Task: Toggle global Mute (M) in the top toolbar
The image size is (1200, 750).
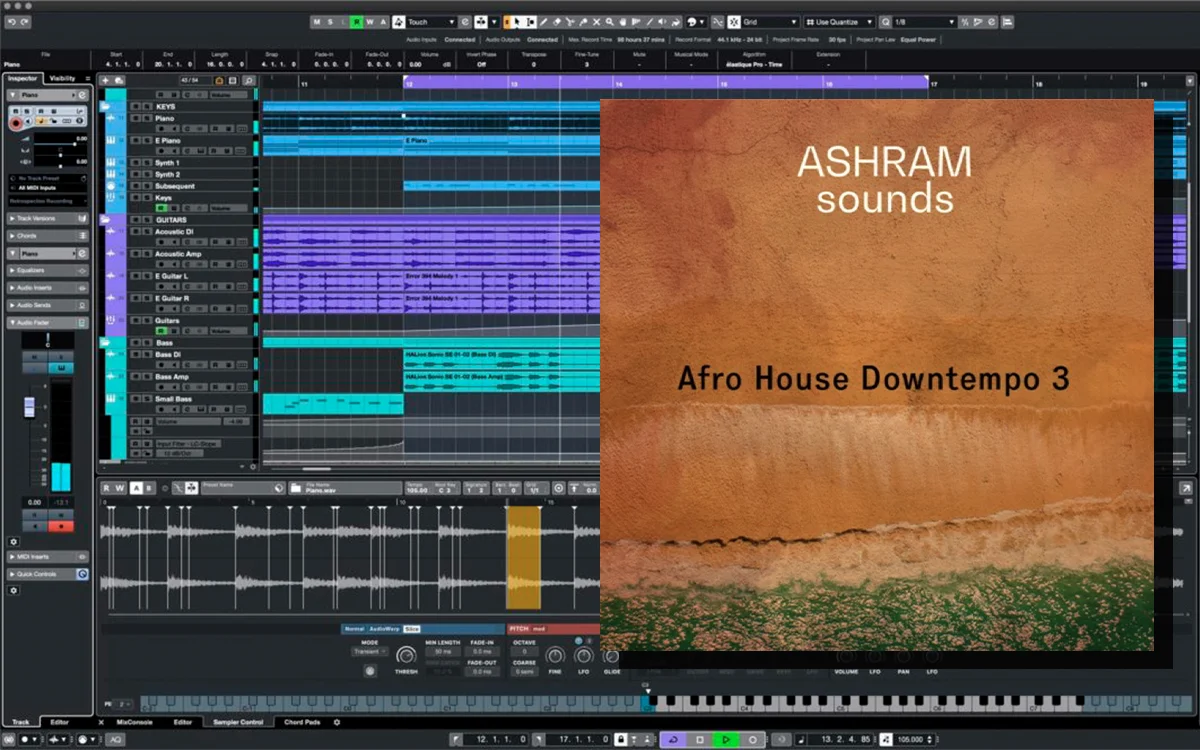Action: pyautogui.click(x=317, y=22)
